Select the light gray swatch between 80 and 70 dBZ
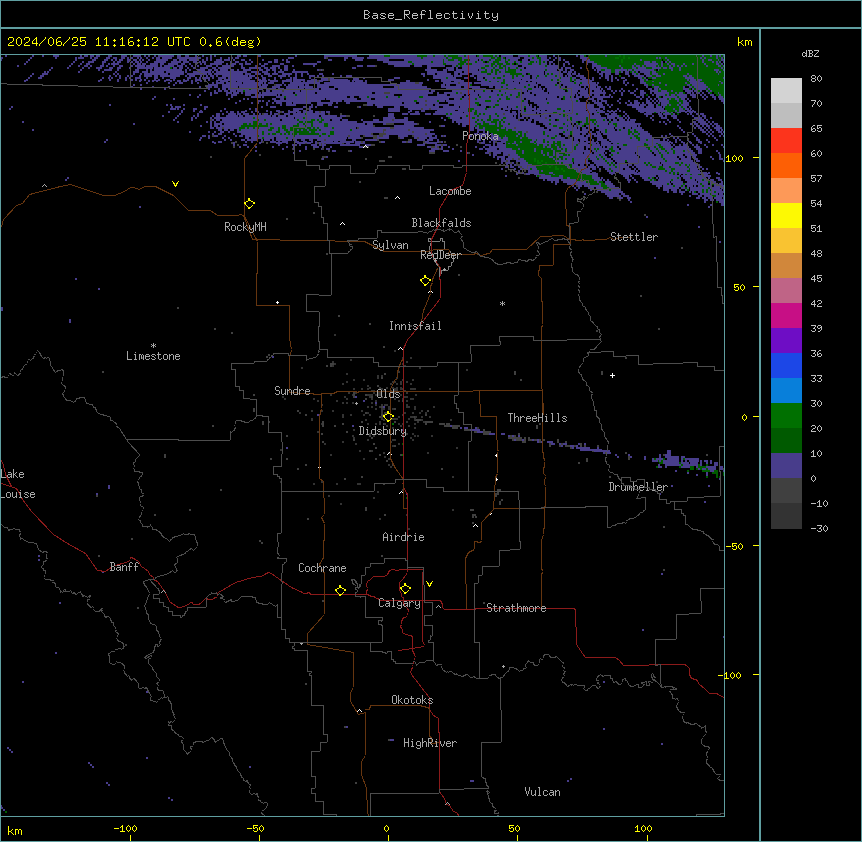862x842 pixels. [786, 91]
